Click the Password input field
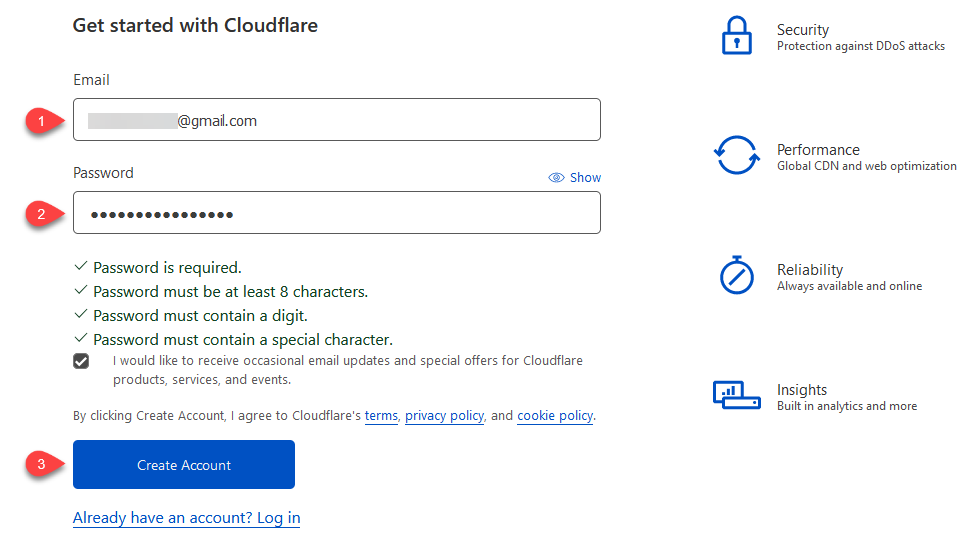Viewport: 977px width, 549px height. coord(336,213)
